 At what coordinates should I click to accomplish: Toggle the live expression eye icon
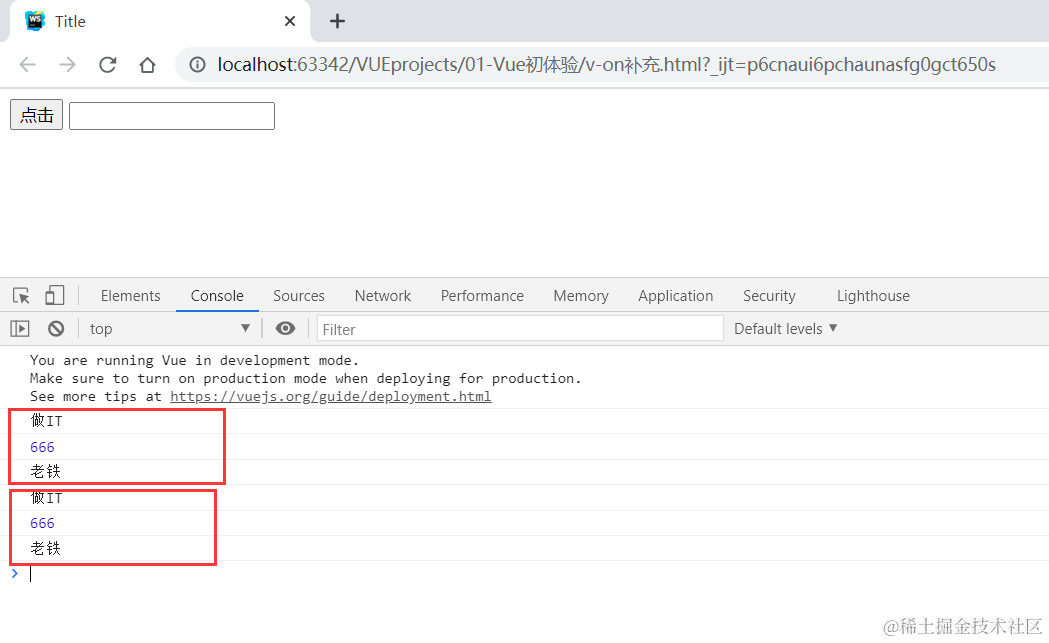pyautogui.click(x=286, y=329)
